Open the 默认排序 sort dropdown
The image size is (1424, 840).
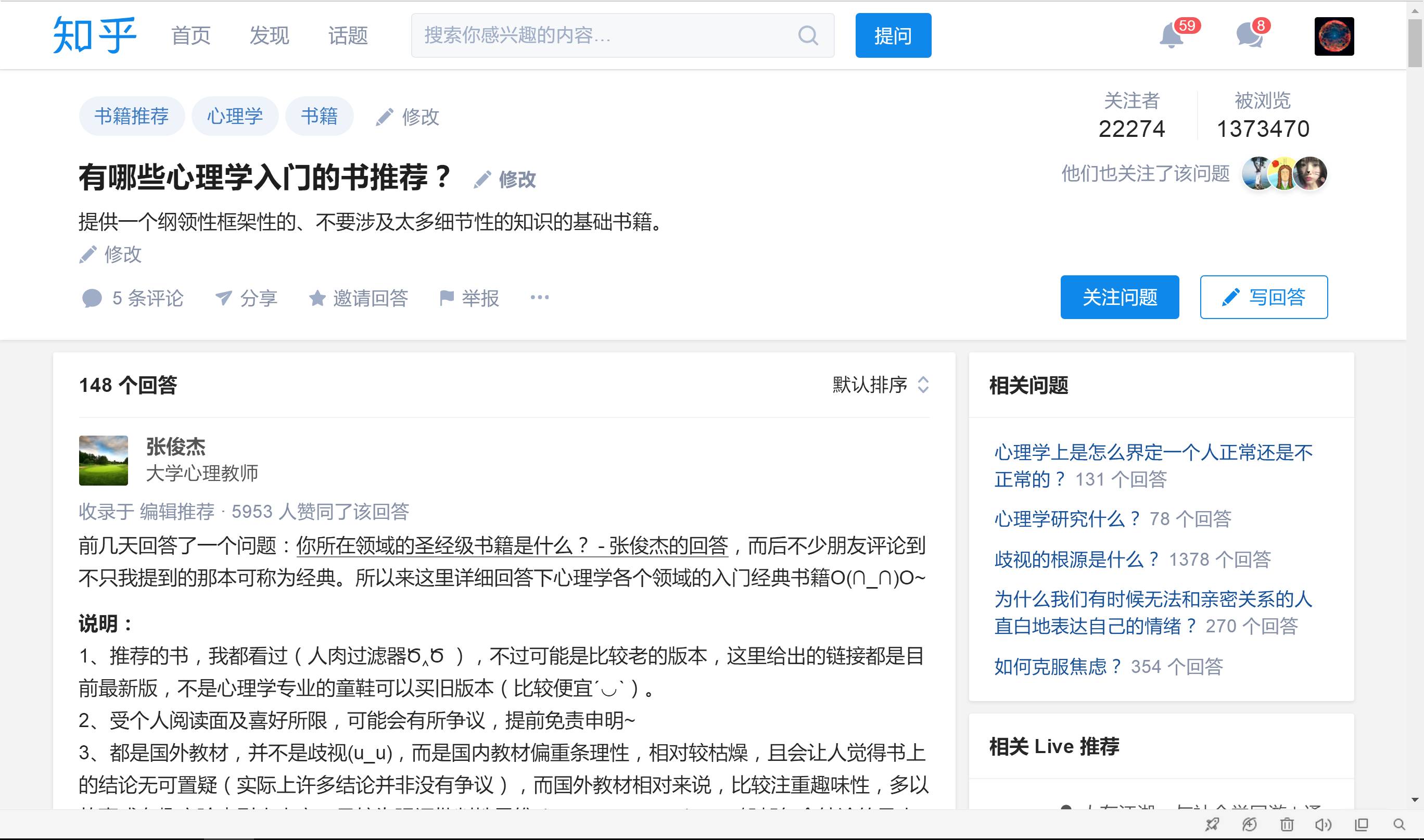[x=880, y=385]
